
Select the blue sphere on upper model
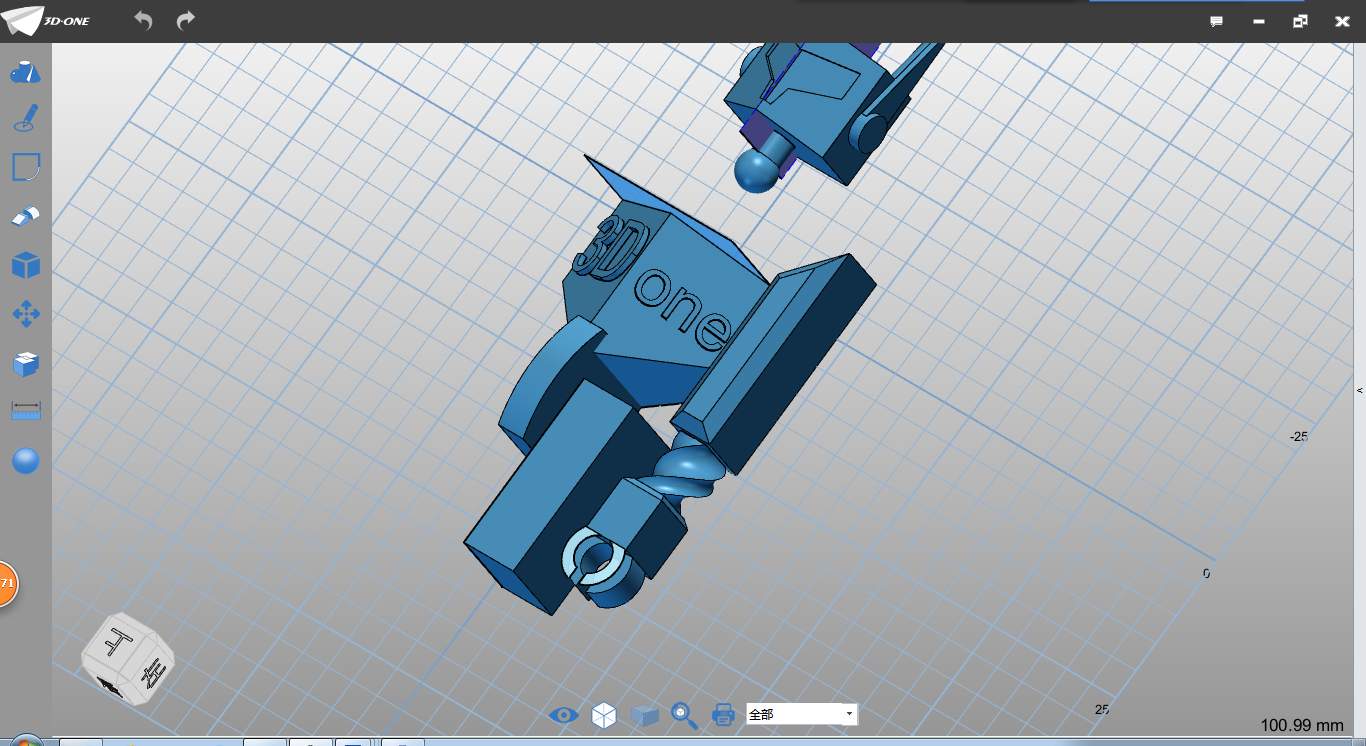click(x=757, y=171)
